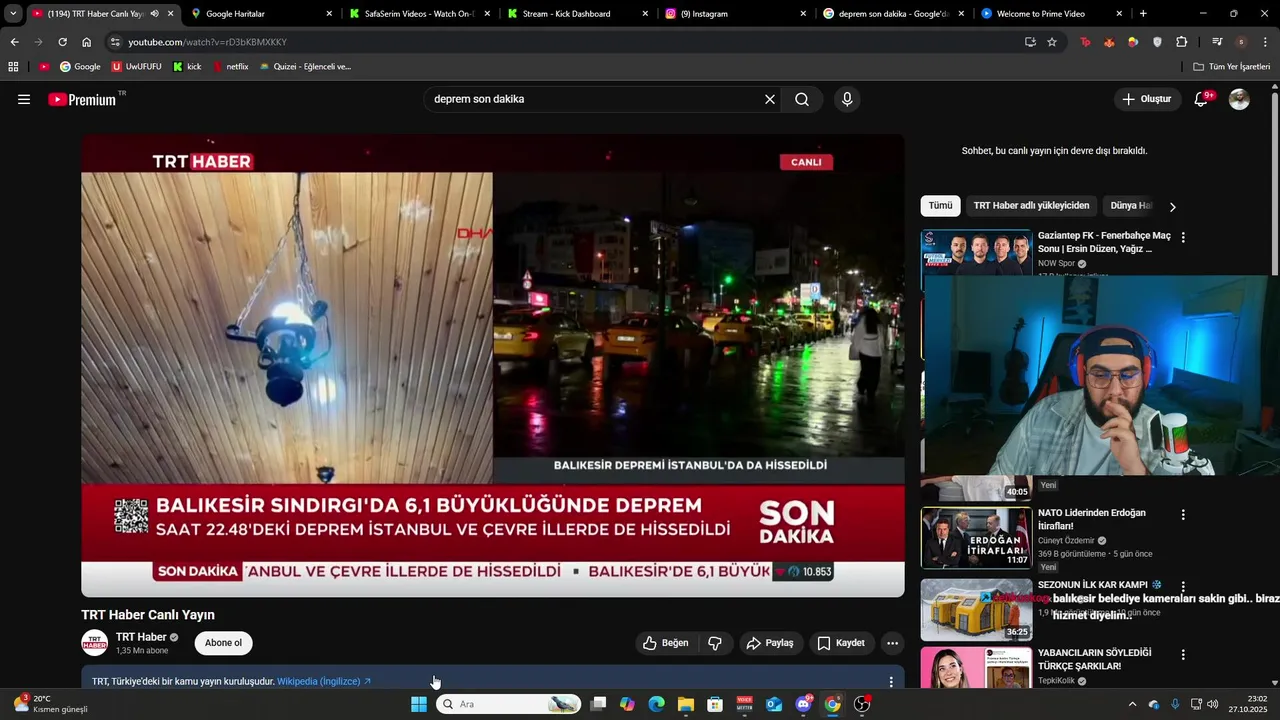Screen dimensions: 1280x720
Task: Open options for Gaziantep FK video
Action: point(1183,238)
